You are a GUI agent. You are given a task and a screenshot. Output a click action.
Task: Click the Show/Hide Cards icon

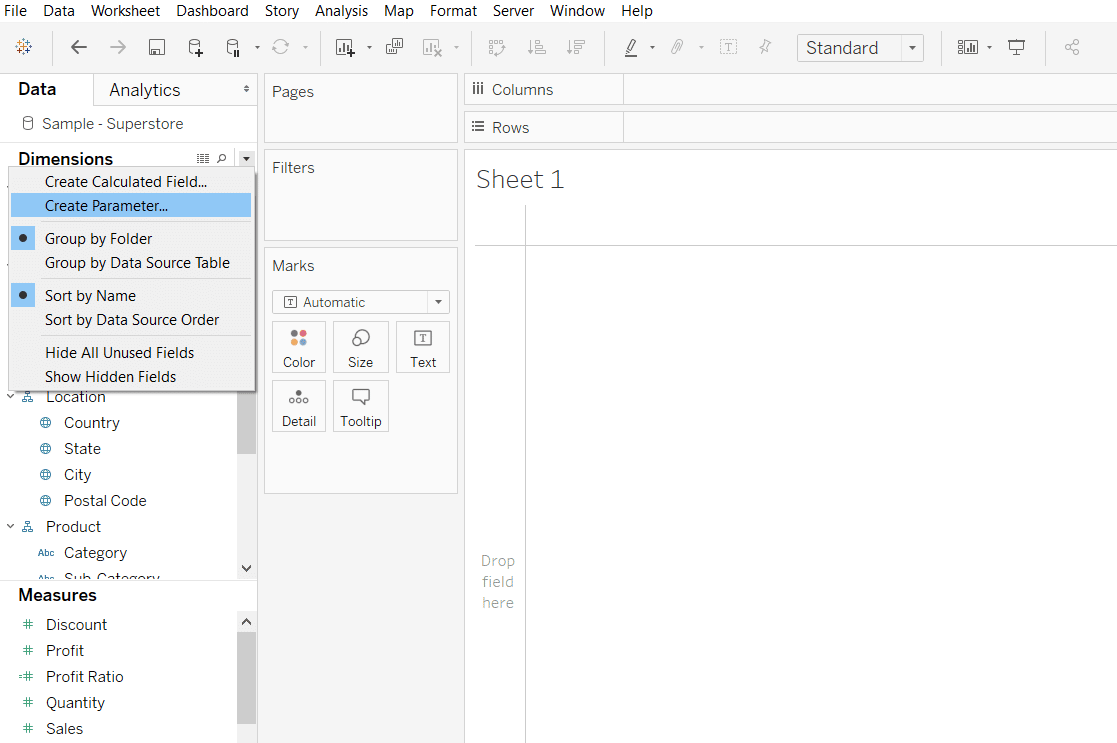[967, 47]
